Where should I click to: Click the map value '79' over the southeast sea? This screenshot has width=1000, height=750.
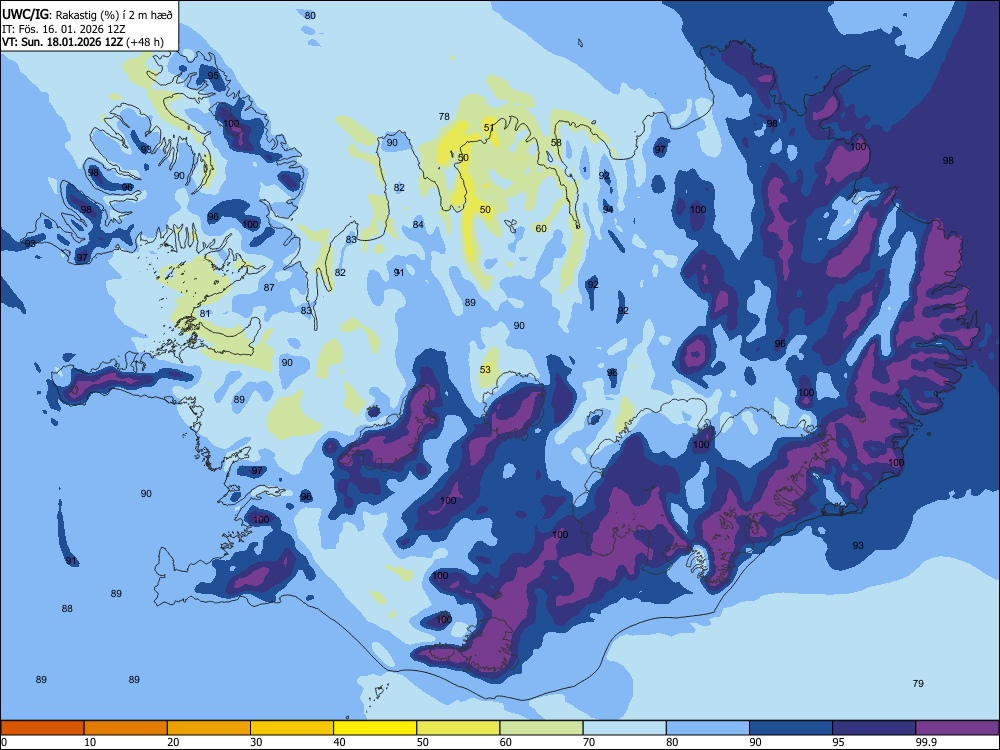[x=918, y=684]
